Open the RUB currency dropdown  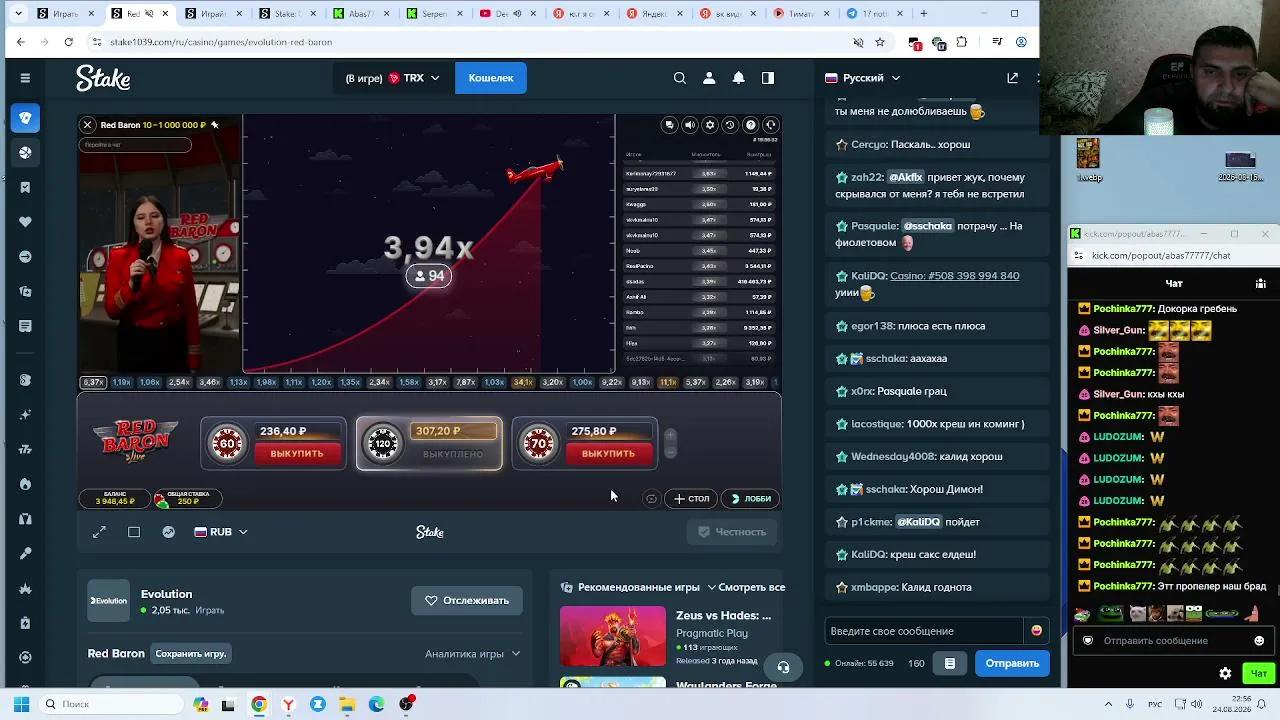click(x=221, y=532)
